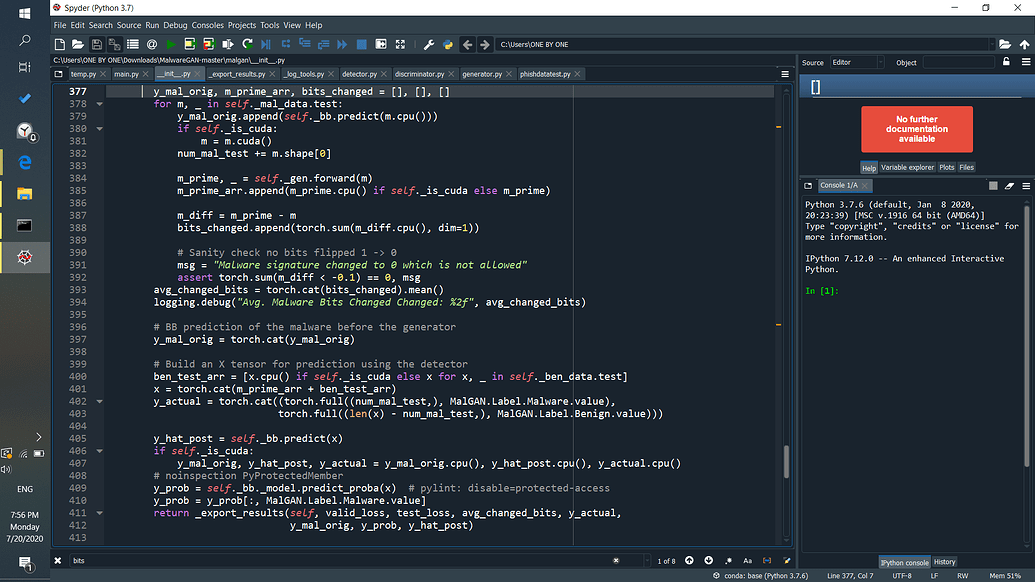
Task: Enable regular expression search in find bar
Action: point(728,560)
